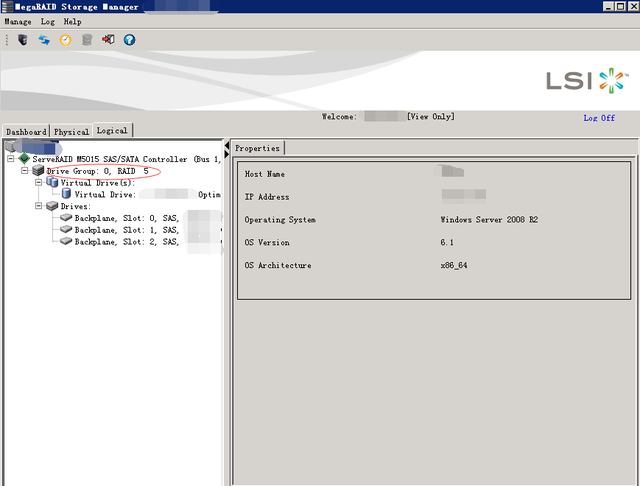
Task: Open help via blue question mark icon
Action: coord(129,40)
